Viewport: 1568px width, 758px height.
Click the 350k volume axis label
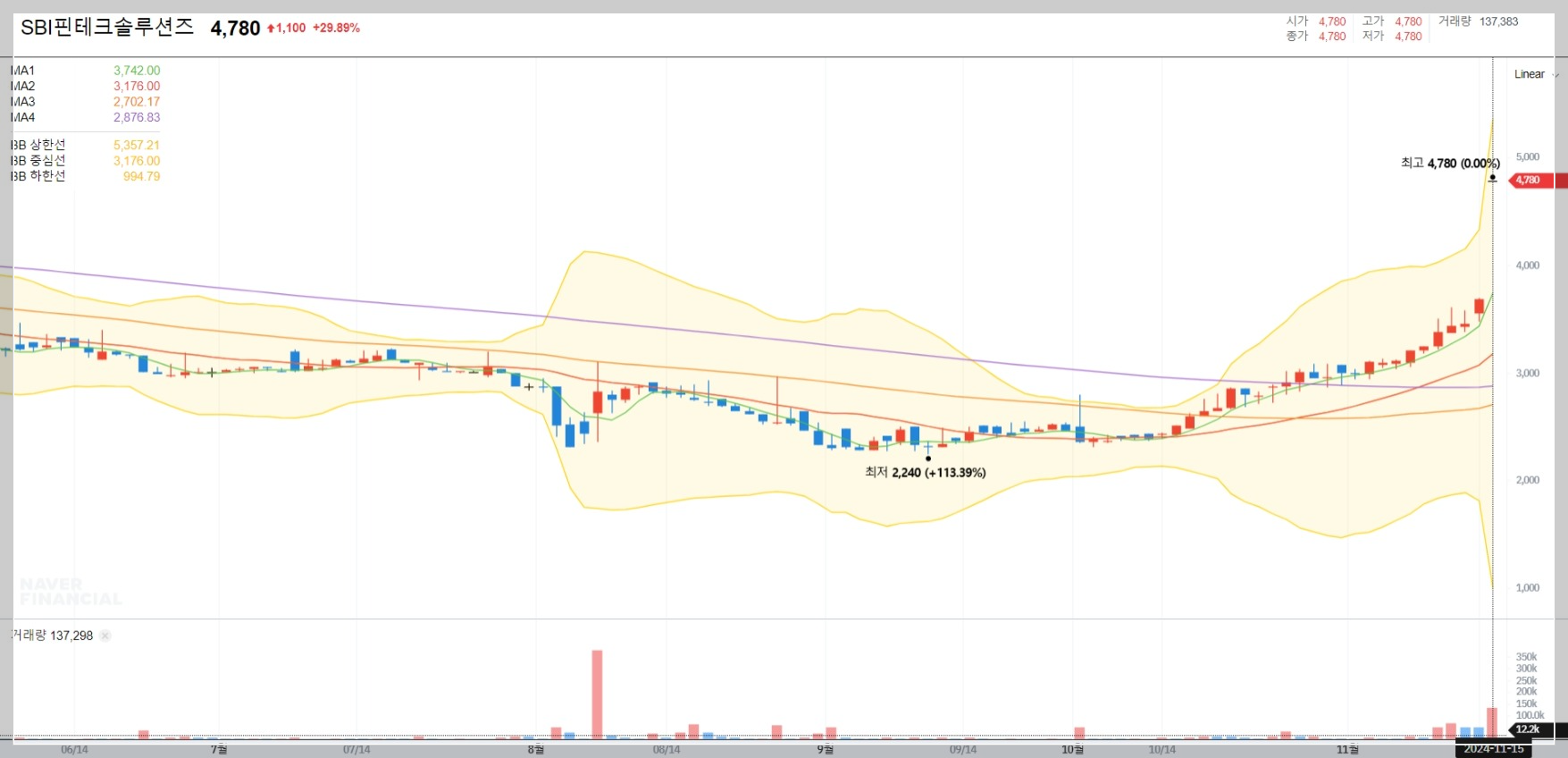tap(1526, 657)
